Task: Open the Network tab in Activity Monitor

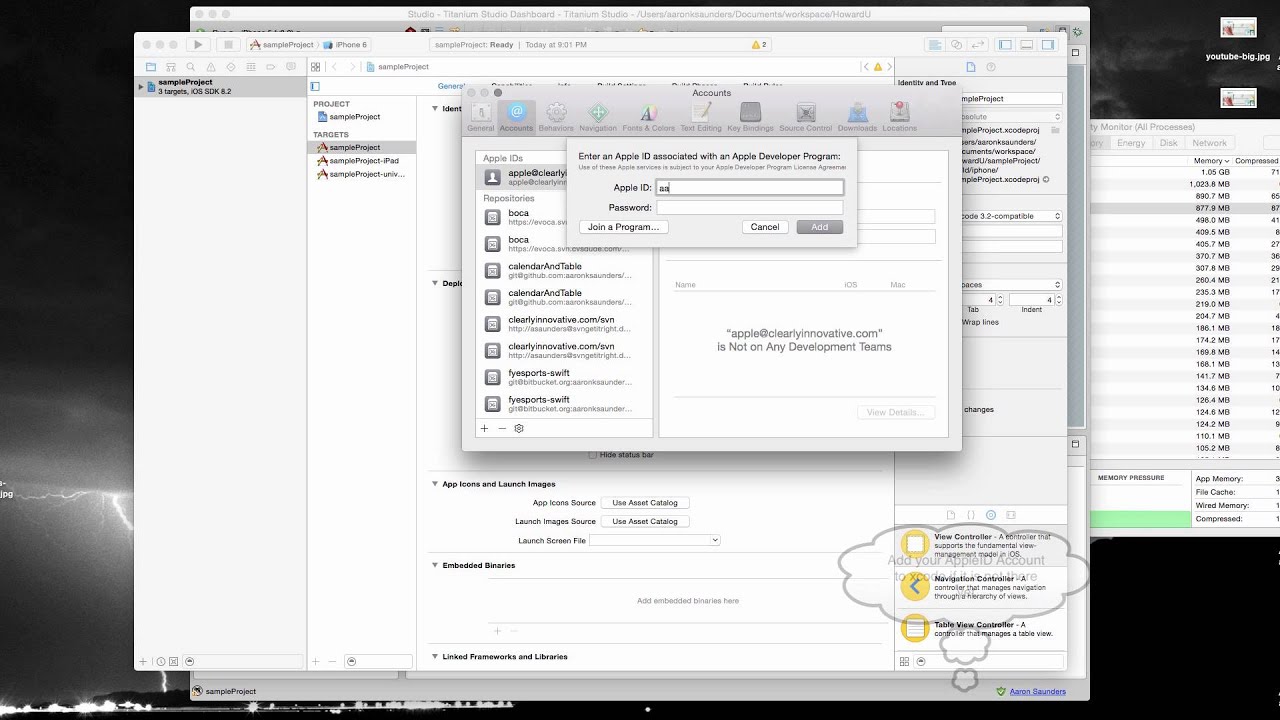Action: coord(1209,143)
